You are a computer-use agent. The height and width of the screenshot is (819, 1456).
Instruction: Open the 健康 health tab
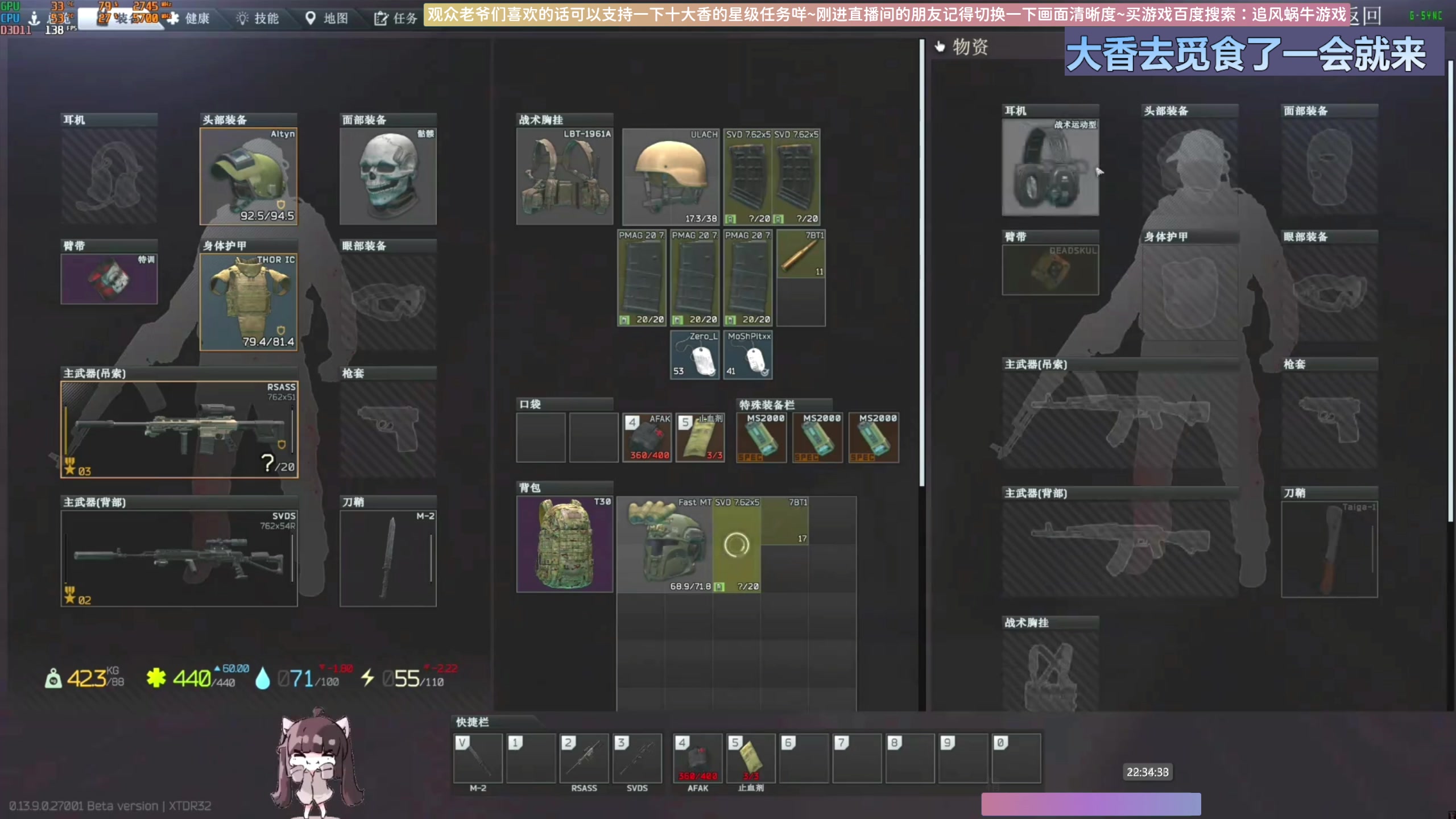tap(189, 18)
